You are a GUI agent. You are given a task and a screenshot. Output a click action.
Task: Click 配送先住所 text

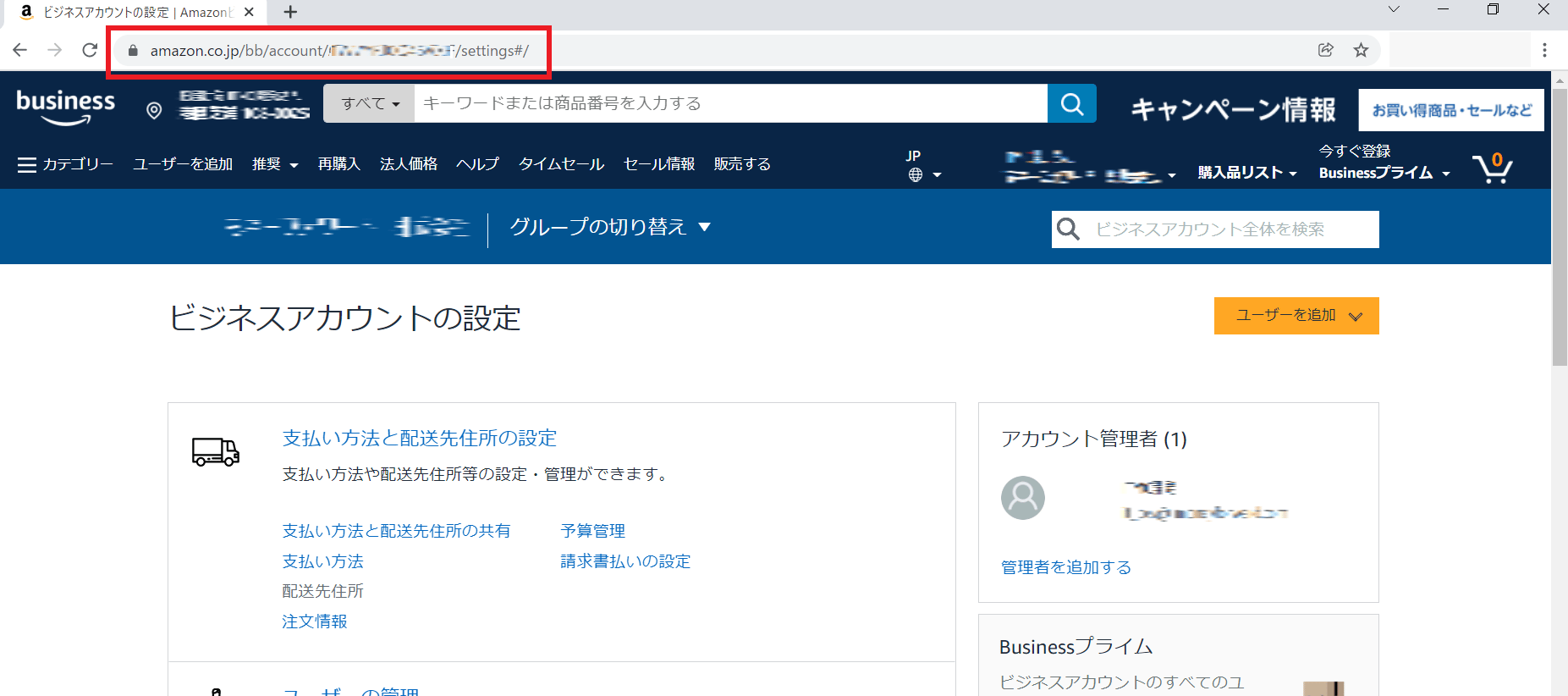click(x=322, y=591)
